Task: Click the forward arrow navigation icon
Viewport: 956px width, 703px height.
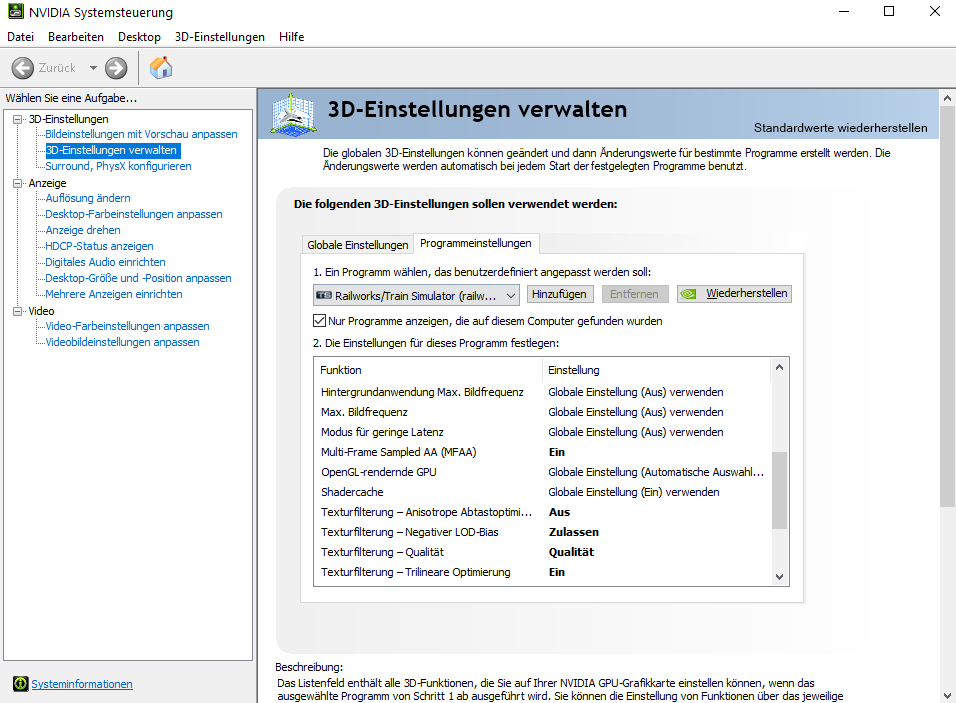Action: pos(116,68)
